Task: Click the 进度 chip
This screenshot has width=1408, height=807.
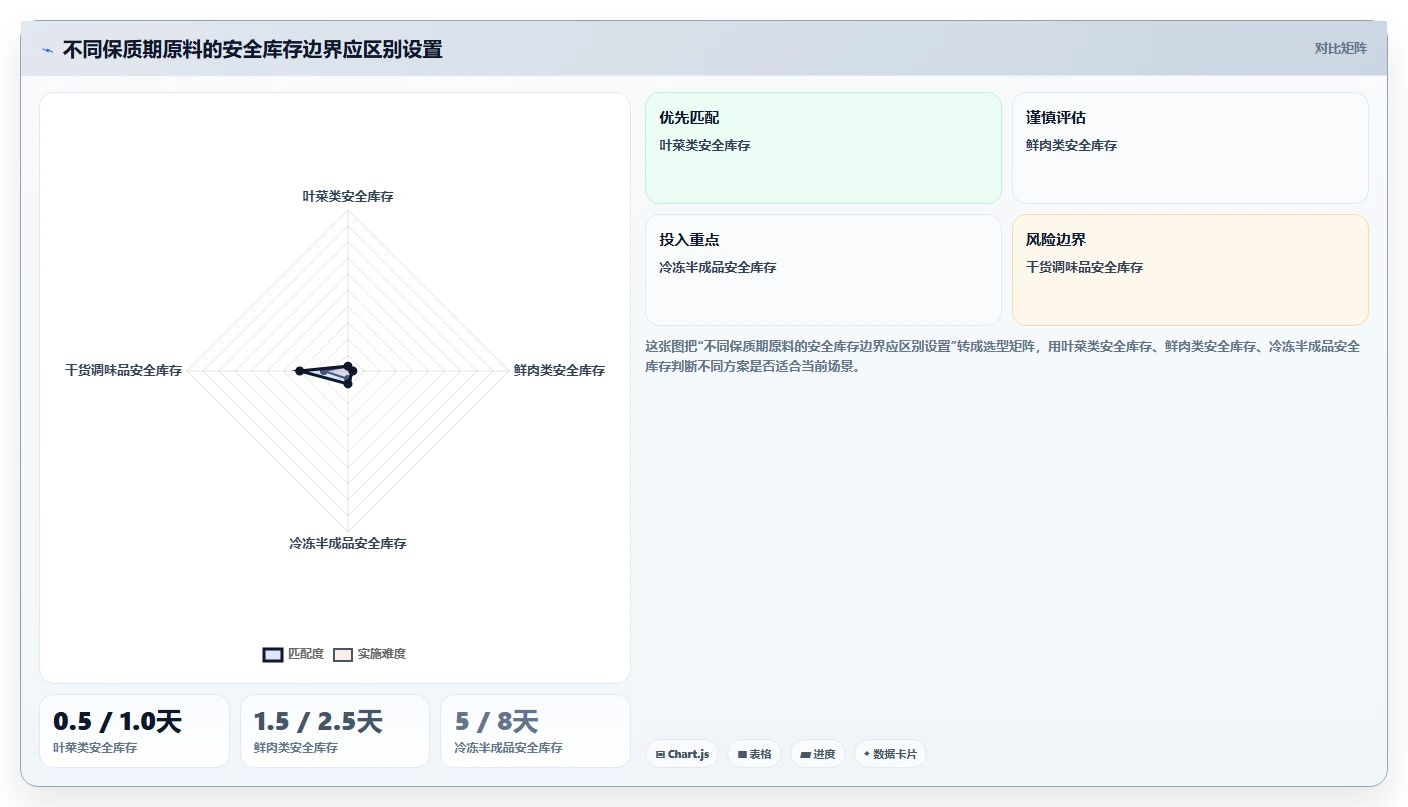Action: tap(818, 754)
